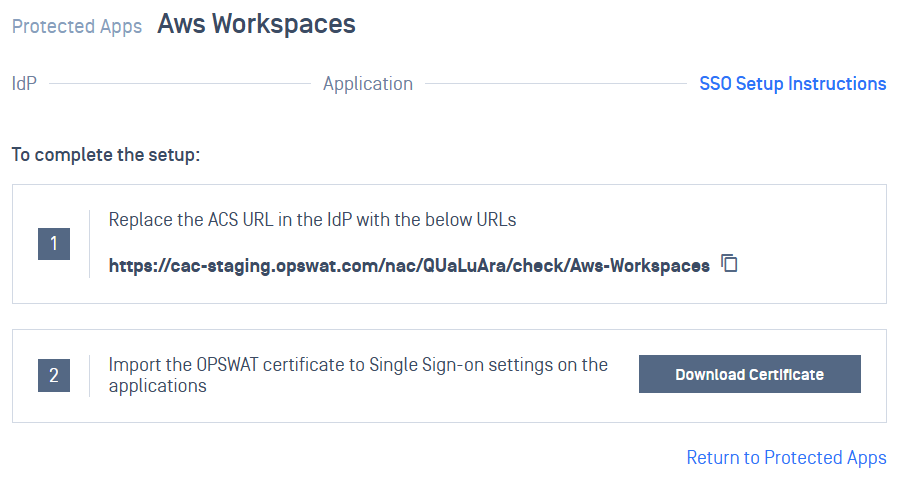Click the vertical divider beside step 1 badge

click(90, 244)
